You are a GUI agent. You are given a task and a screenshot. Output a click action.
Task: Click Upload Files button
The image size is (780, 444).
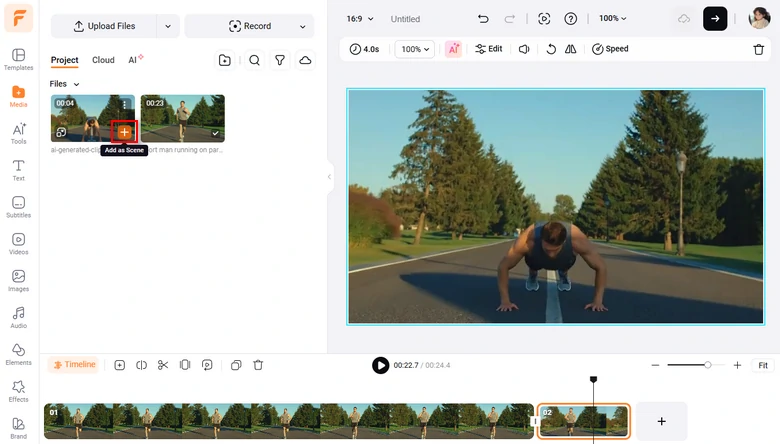(104, 26)
